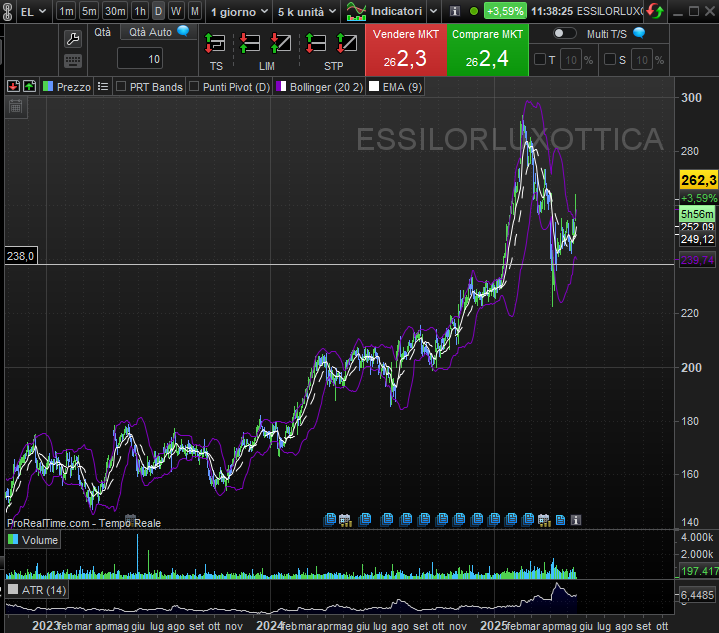Screen dimensions: 719x633
Task: Click the ProRealTime.com - Tempo Reale text
Action: 84,523
